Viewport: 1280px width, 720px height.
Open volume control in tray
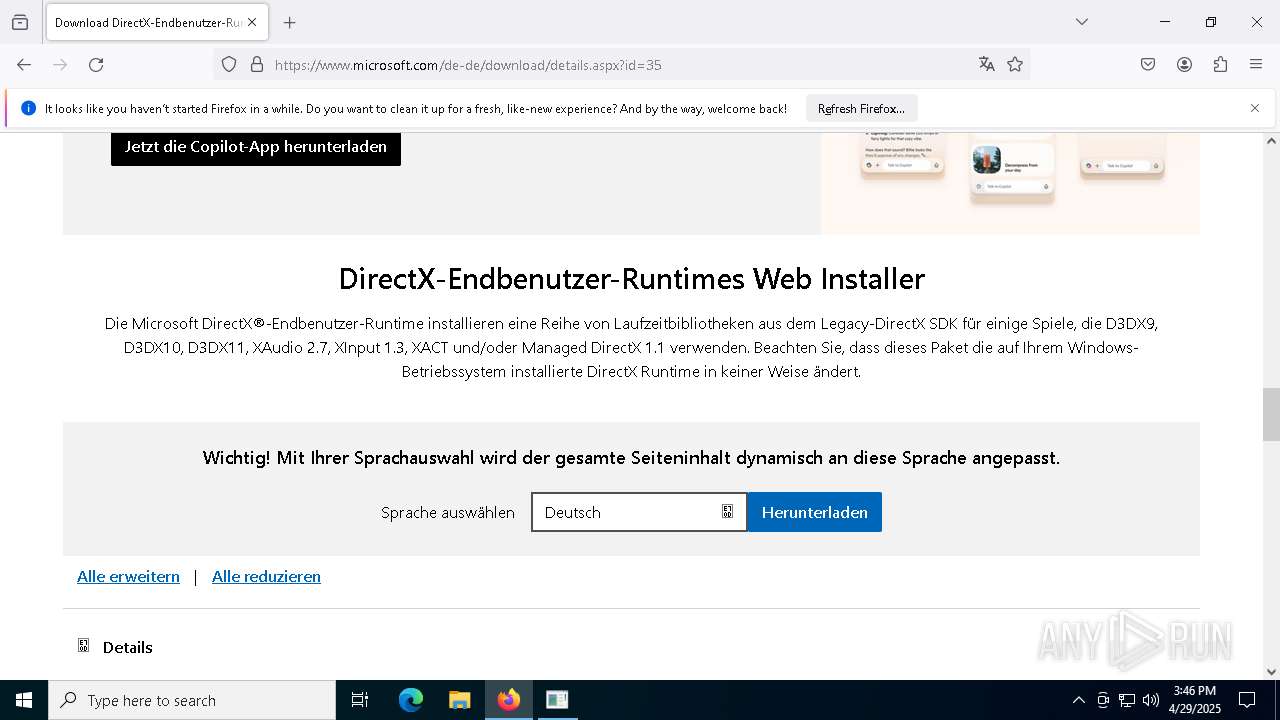click(x=1151, y=700)
